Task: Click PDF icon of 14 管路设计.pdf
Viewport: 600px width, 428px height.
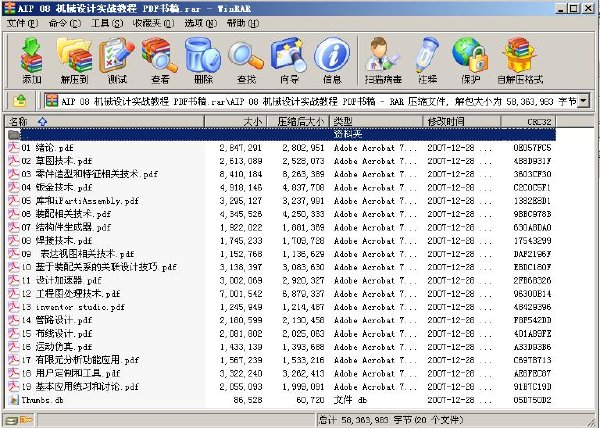Action: pyautogui.click(x=14, y=320)
